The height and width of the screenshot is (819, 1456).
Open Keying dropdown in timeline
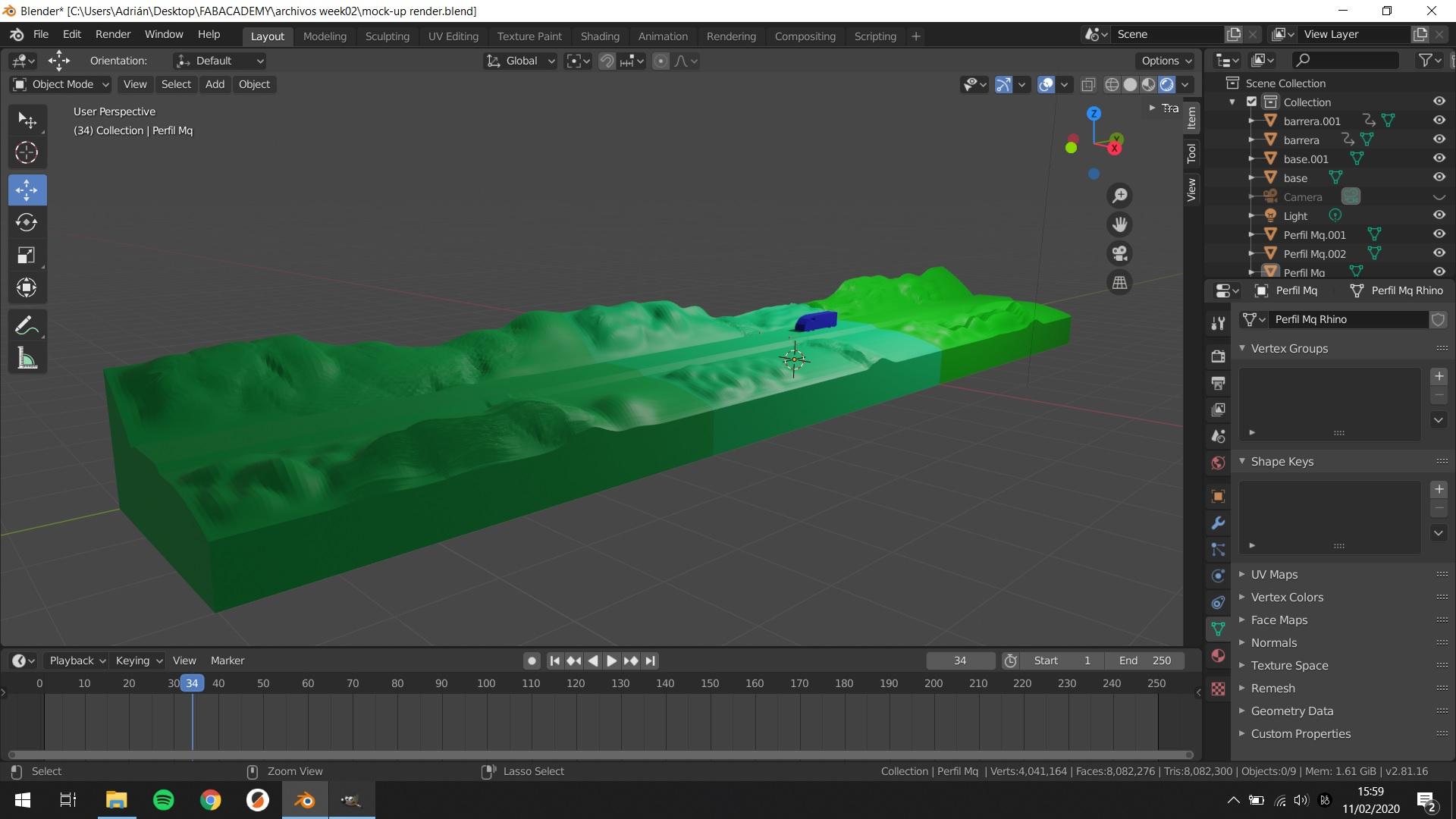(138, 661)
